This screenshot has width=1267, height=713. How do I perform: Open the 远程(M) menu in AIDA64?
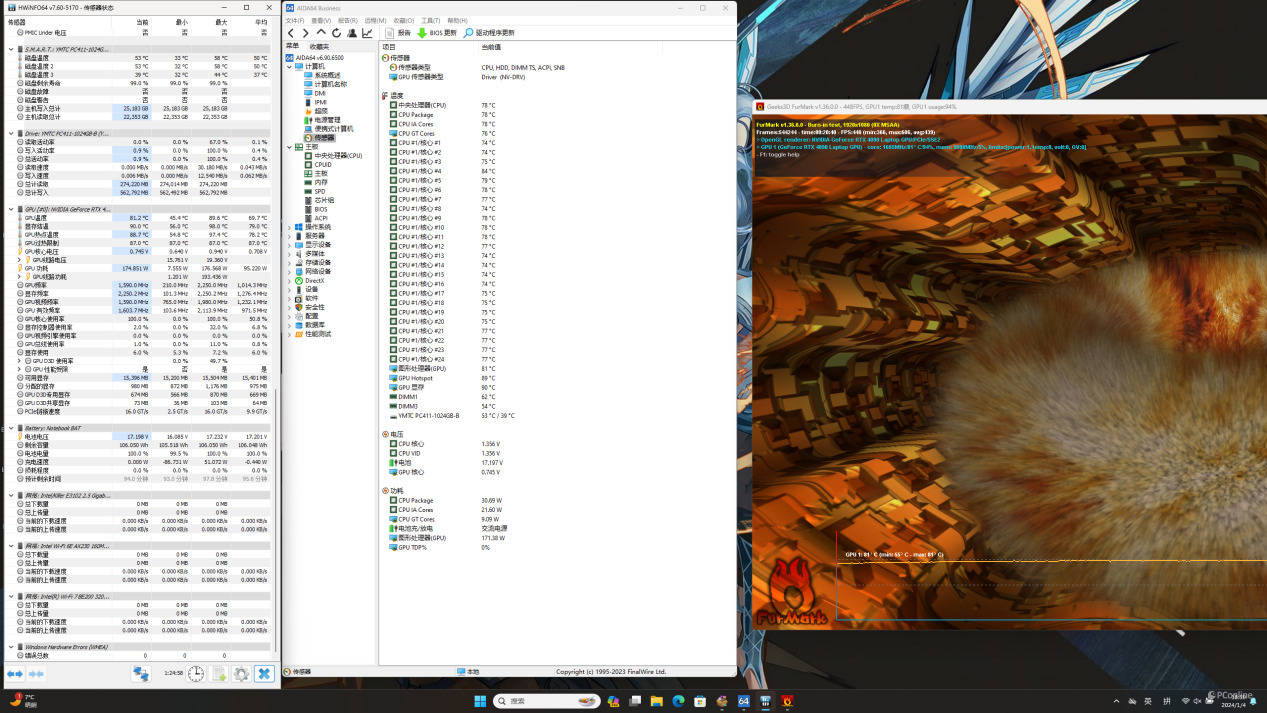(x=375, y=20)
